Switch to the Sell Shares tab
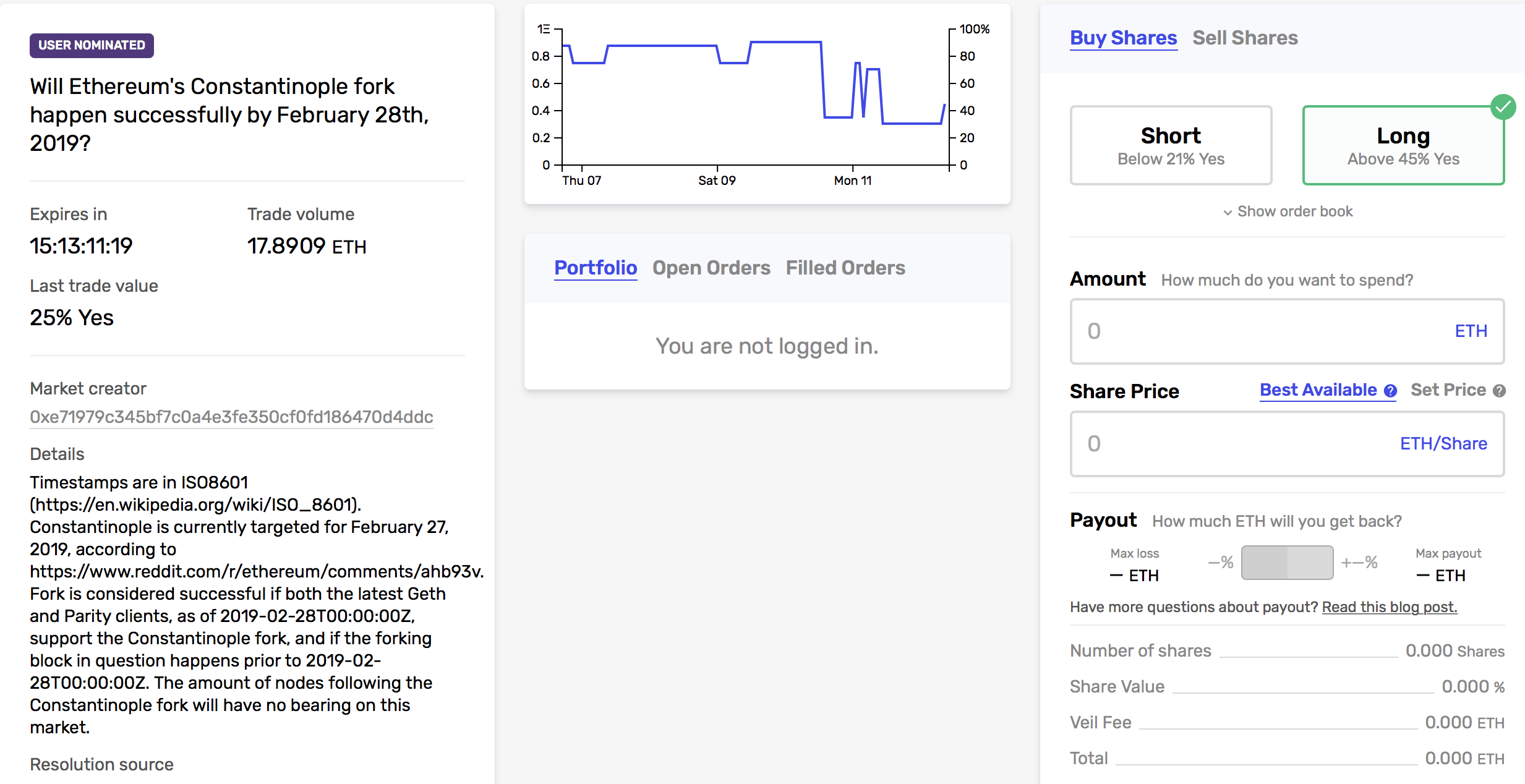The width and height of the screenshot is (1525, 784). tap(1245, 38)
